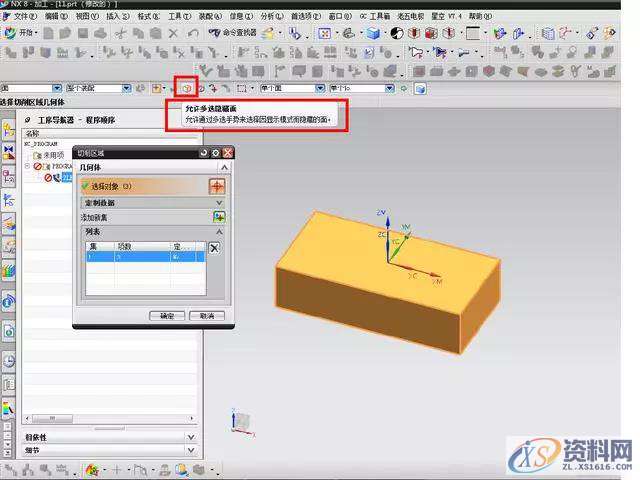The image size is (640, 480).
Task: Click the history clock icon in left sidebar
Action: (x=9, y=361)
